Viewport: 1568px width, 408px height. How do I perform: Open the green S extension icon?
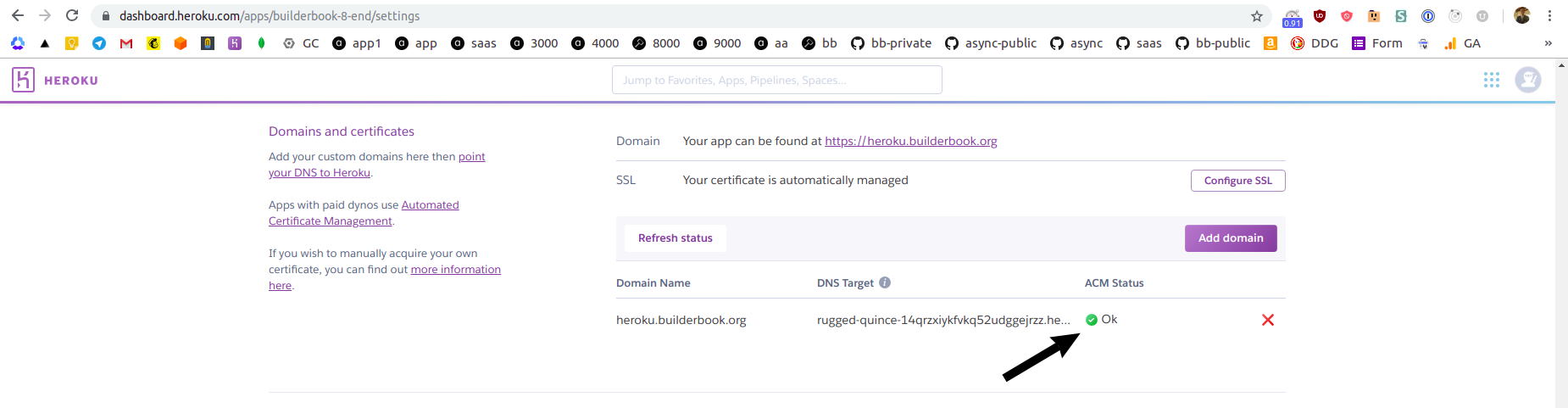point(1401,16)
